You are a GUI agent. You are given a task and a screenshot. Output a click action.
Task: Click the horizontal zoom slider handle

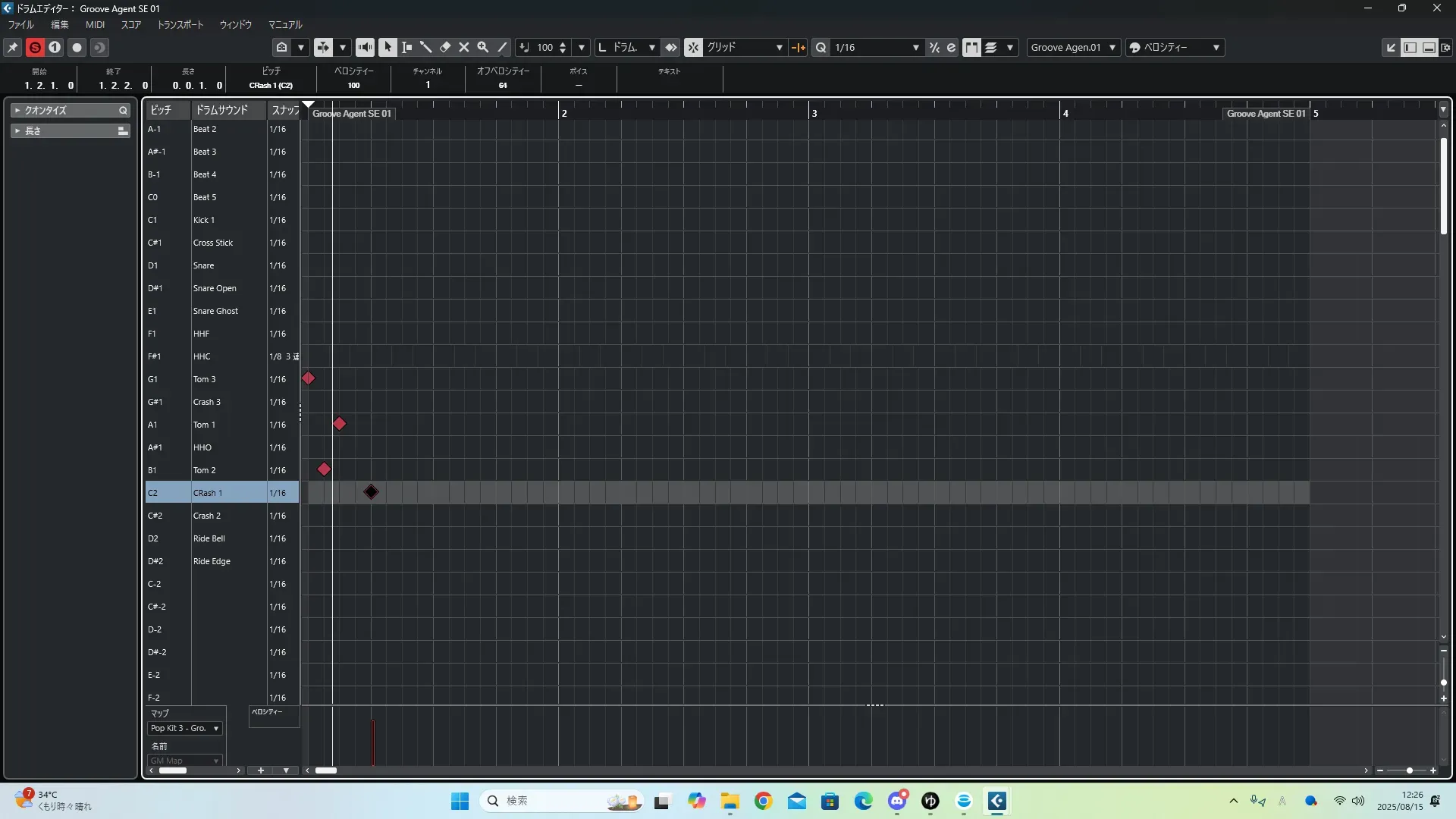click(1409, 770)
